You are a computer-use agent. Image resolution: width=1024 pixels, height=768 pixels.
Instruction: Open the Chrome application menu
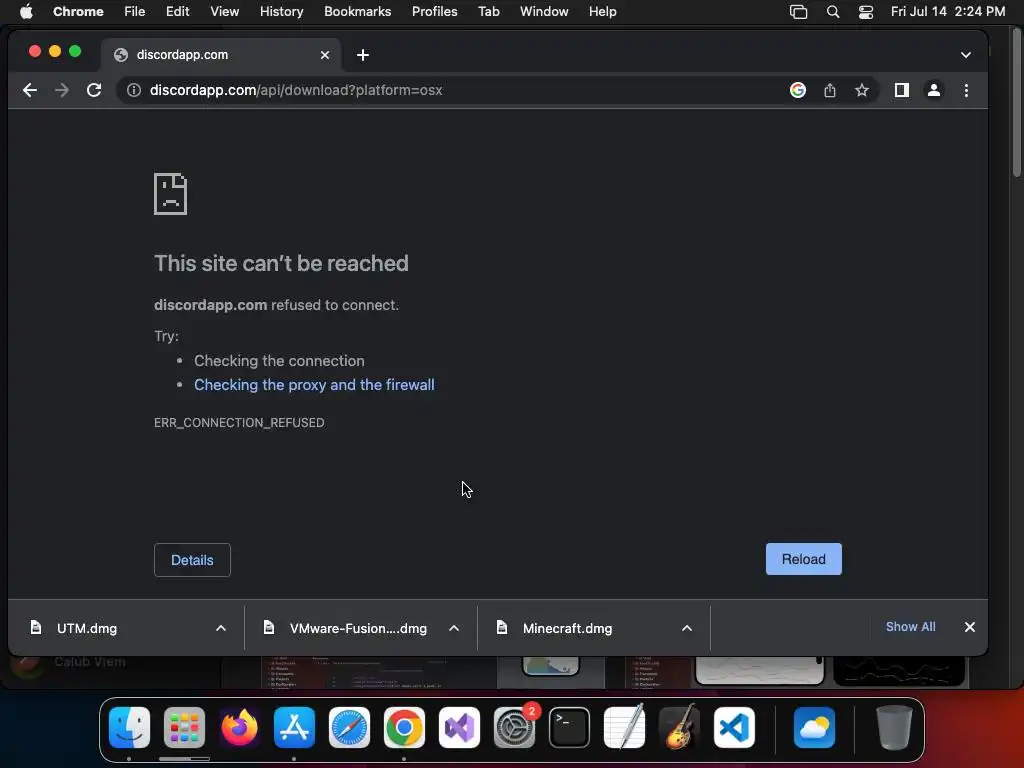(x=78, y=12)
